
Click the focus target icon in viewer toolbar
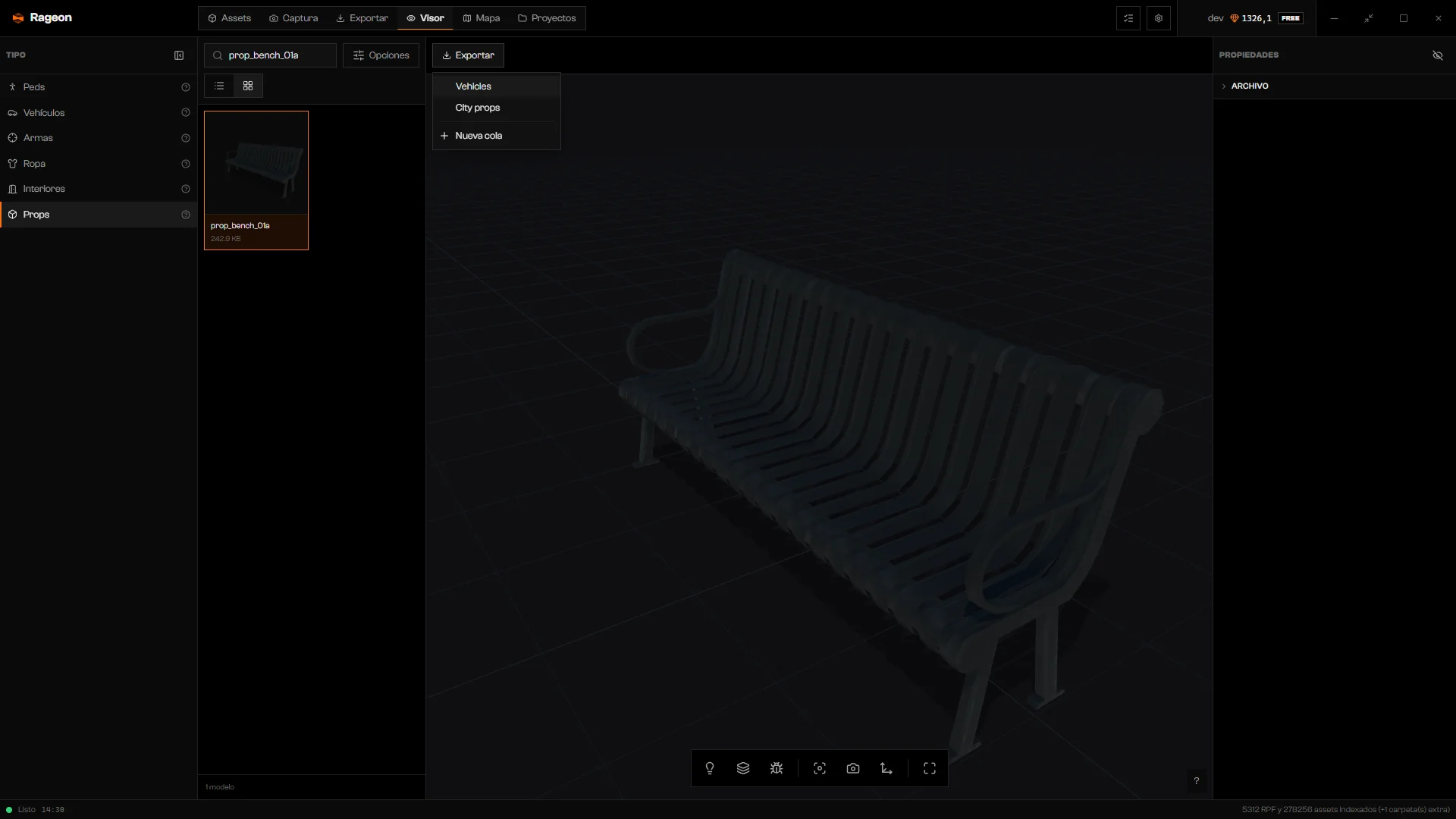coord(820,768)
